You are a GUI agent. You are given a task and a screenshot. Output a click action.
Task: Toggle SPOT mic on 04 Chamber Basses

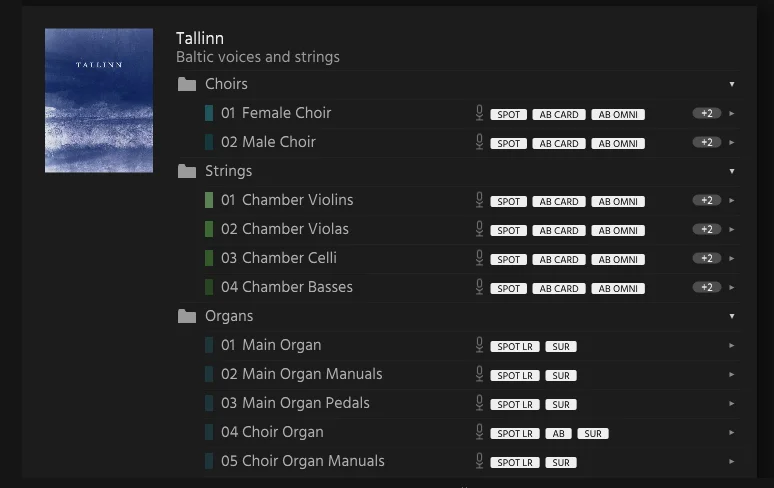click(508, 289)
